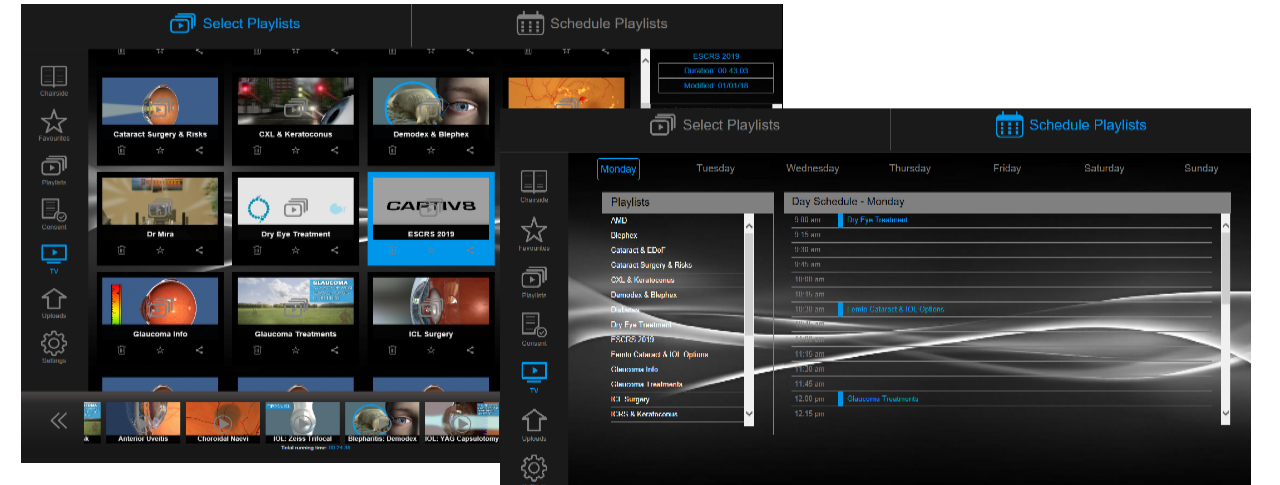Open Favourites in the schedule window sidebar

point(535,233)
